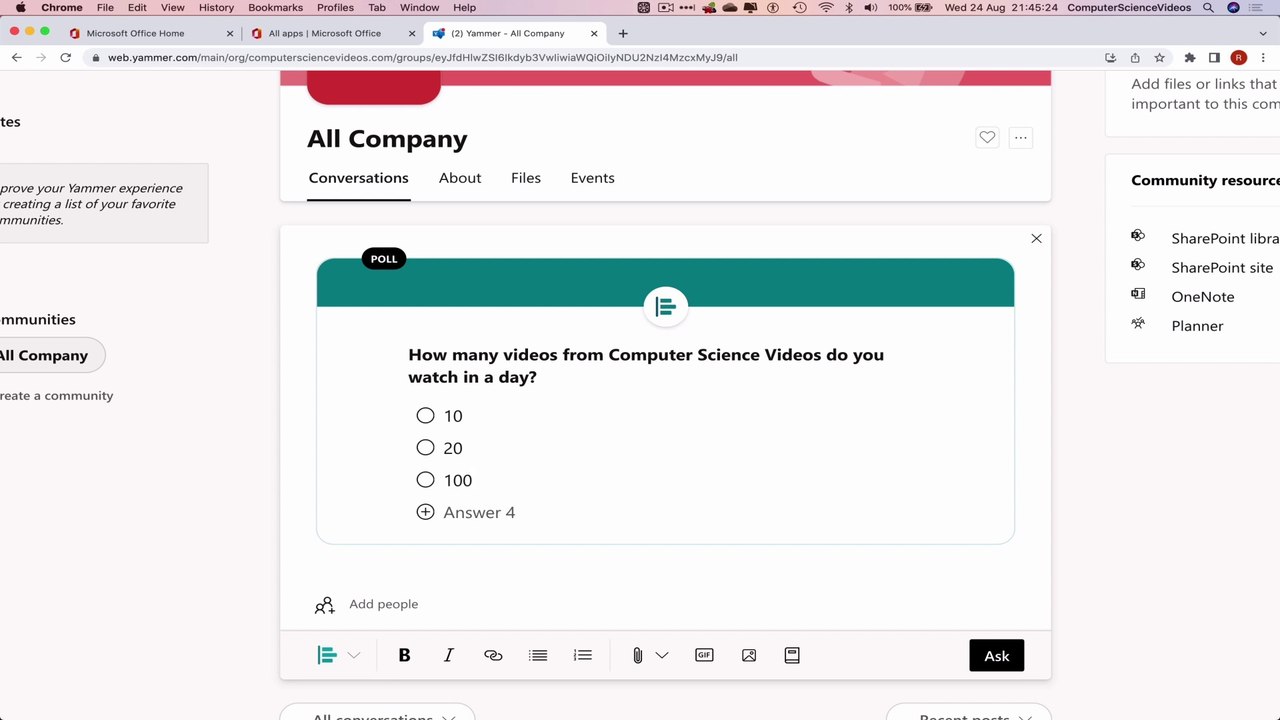Open tab search chevron in Chrome
Image resolution: width=1280 pixels, height=720 pixels.
(1264, 33)
